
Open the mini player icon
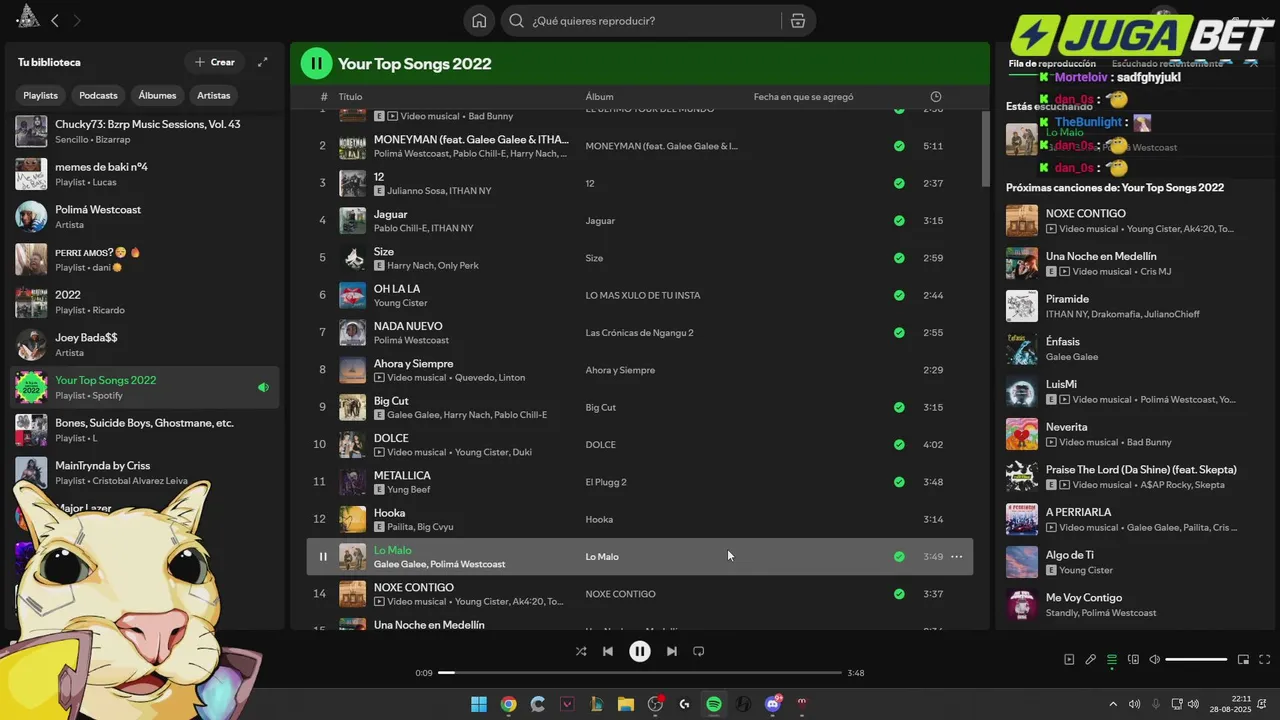tap(1243, 660)
